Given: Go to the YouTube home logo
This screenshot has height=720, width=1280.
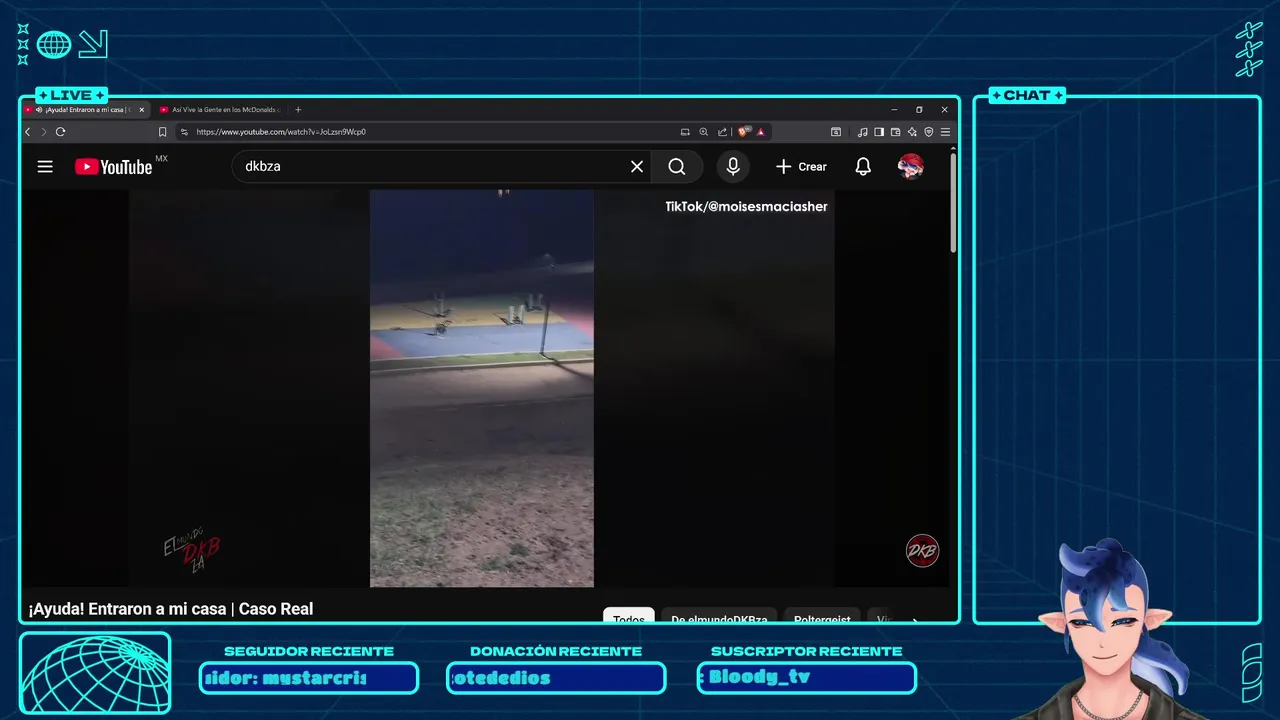Looking at the screenshot, I should pyautogui.click(x=114, y=167).
